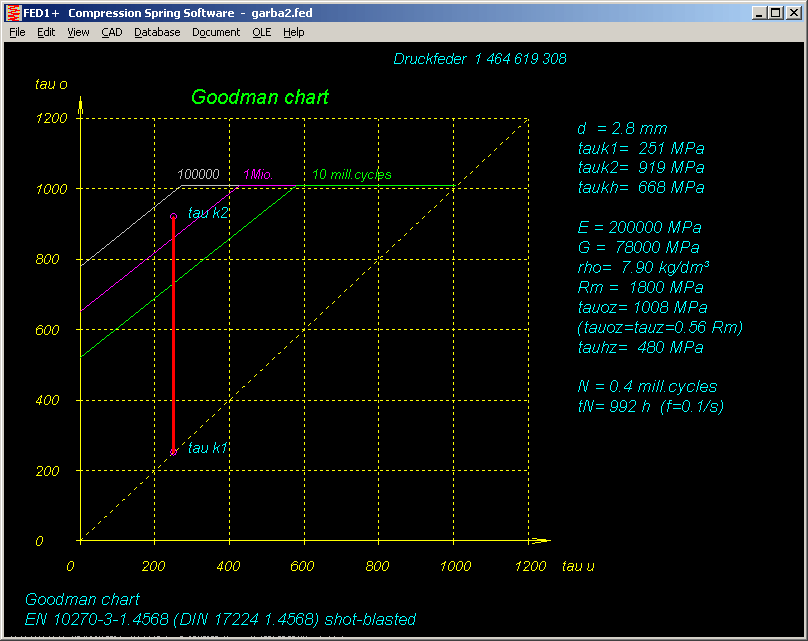Screen dimensions: 808x641
Task: Click the 10 mill.cycles curve label
Action: tap(351, 175)
